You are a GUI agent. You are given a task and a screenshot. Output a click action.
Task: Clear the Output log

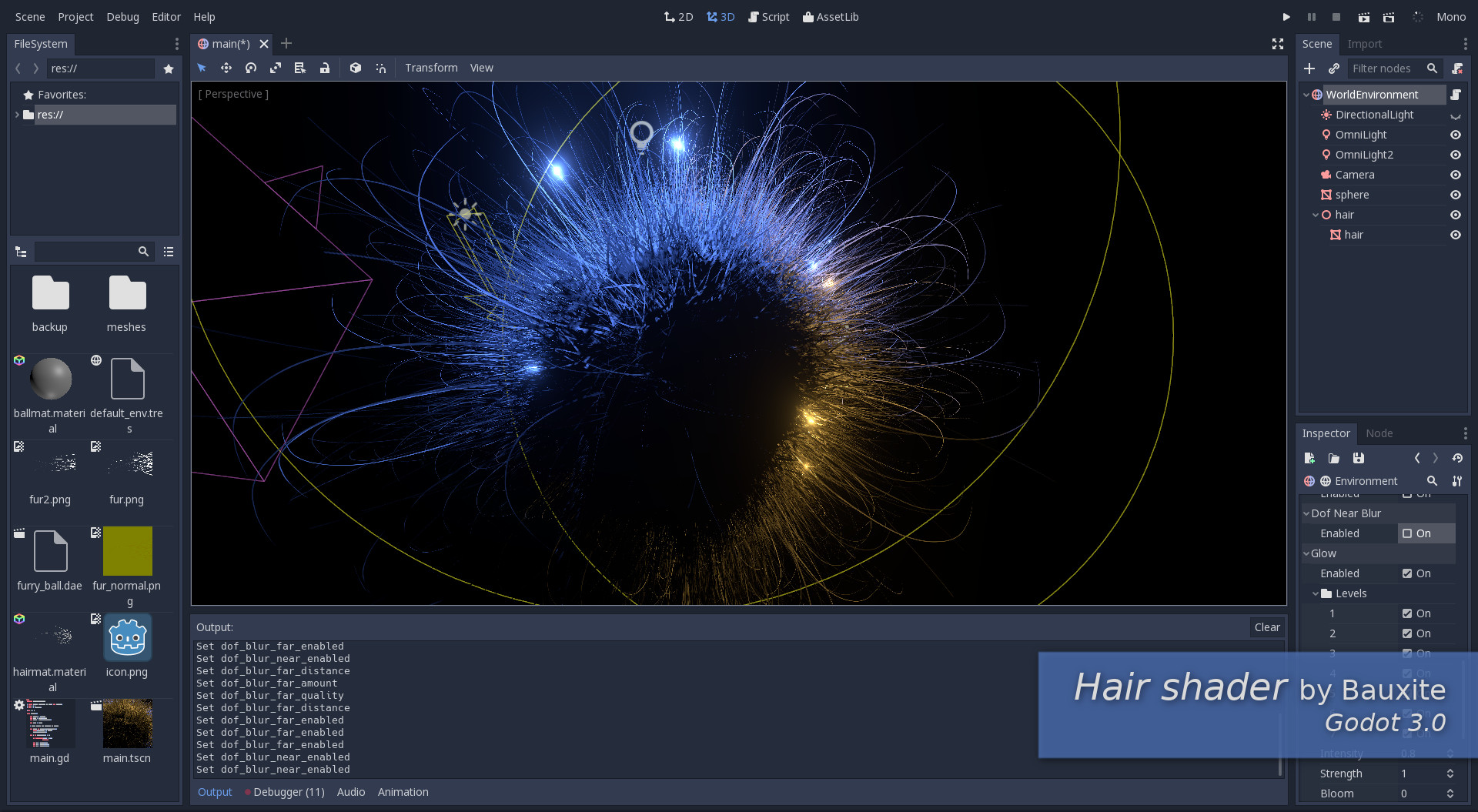coord(1266,627)
